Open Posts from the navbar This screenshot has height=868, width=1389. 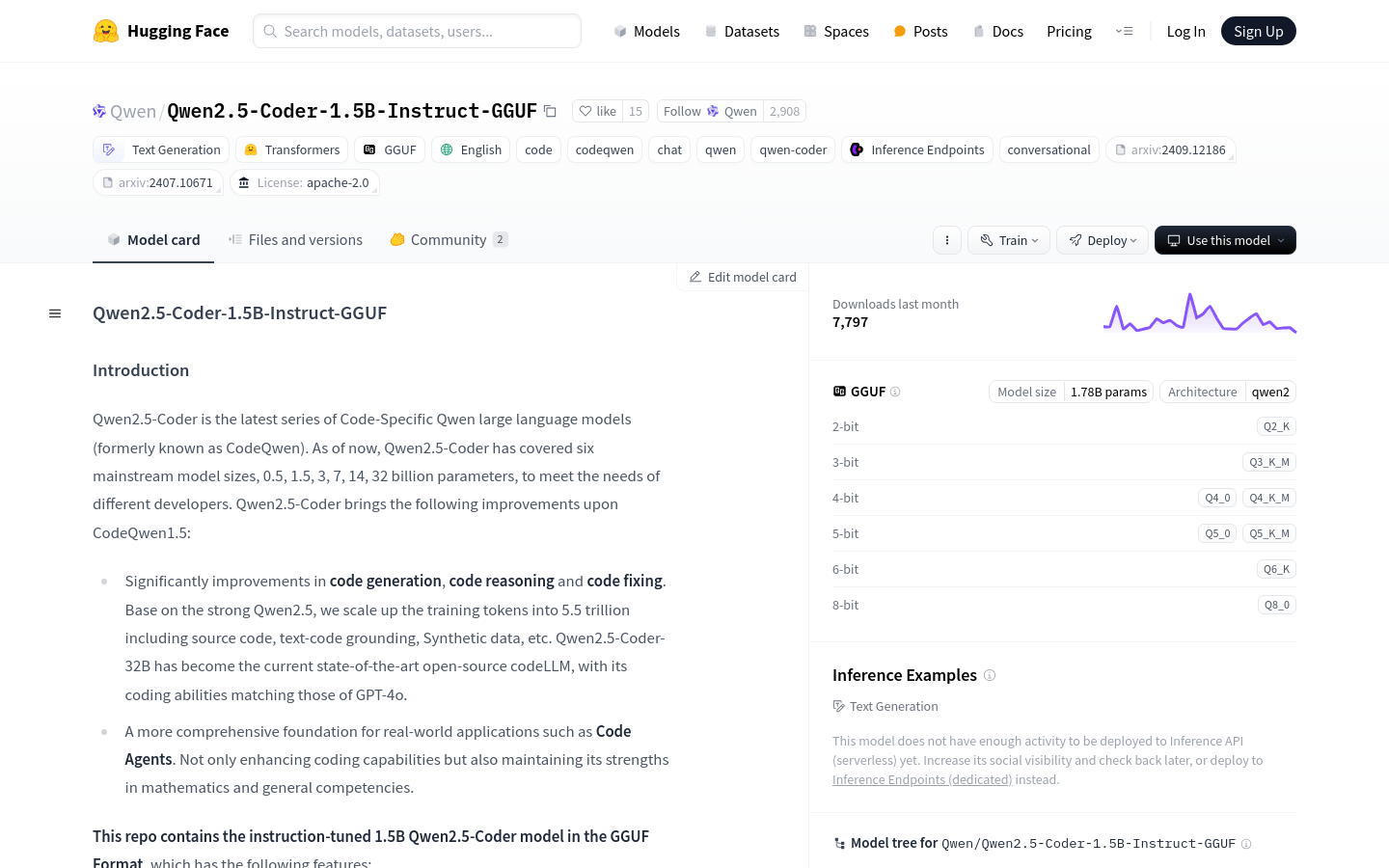(920, 31)
